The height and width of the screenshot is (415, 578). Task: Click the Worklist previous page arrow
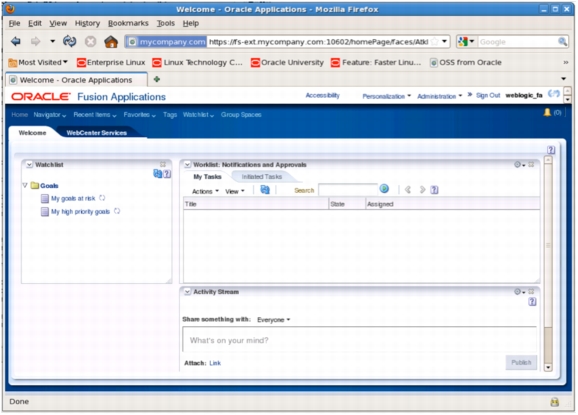(x=408, y=189)
